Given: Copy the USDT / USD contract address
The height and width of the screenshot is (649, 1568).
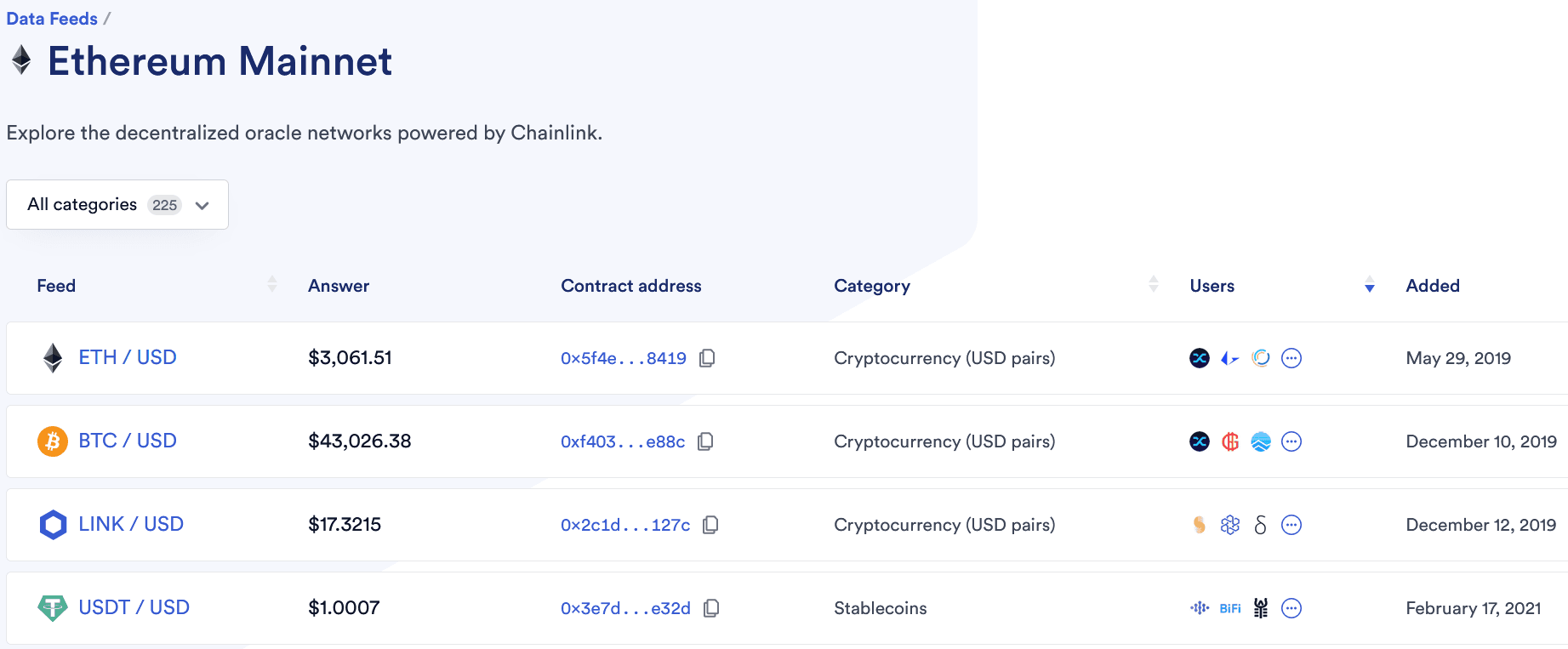Looking at the screenshot, I should [711, 608].
